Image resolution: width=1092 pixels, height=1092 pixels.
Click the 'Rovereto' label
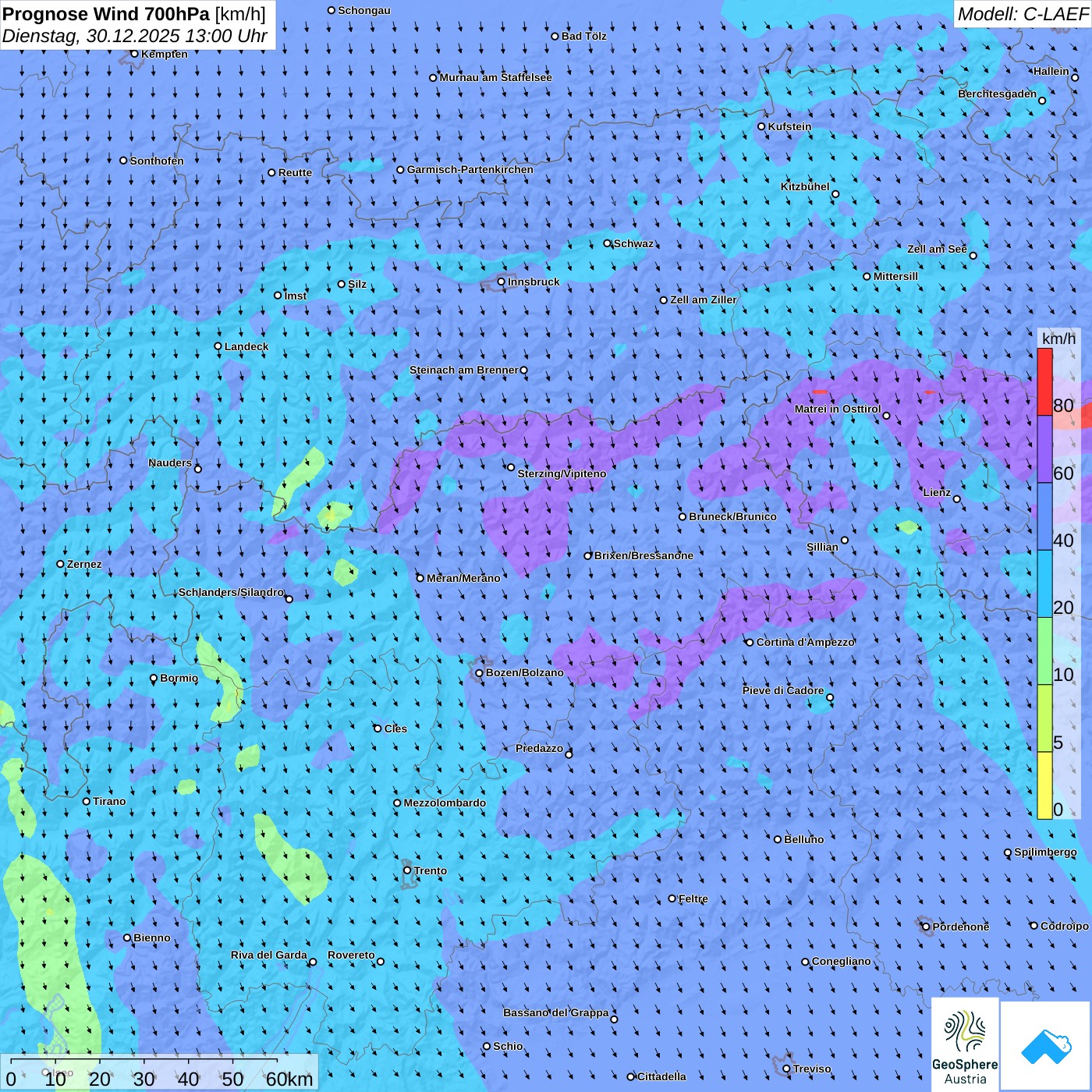point(351,955)
